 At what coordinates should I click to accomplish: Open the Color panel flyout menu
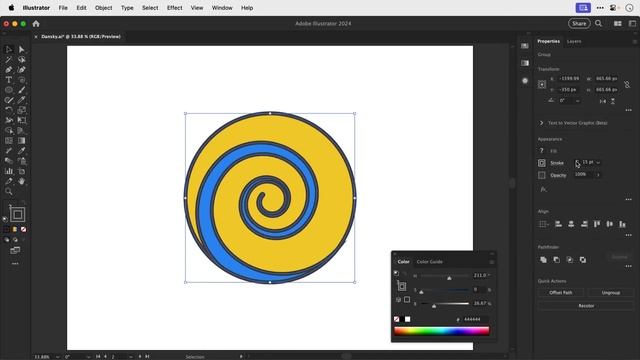(491, 262)
